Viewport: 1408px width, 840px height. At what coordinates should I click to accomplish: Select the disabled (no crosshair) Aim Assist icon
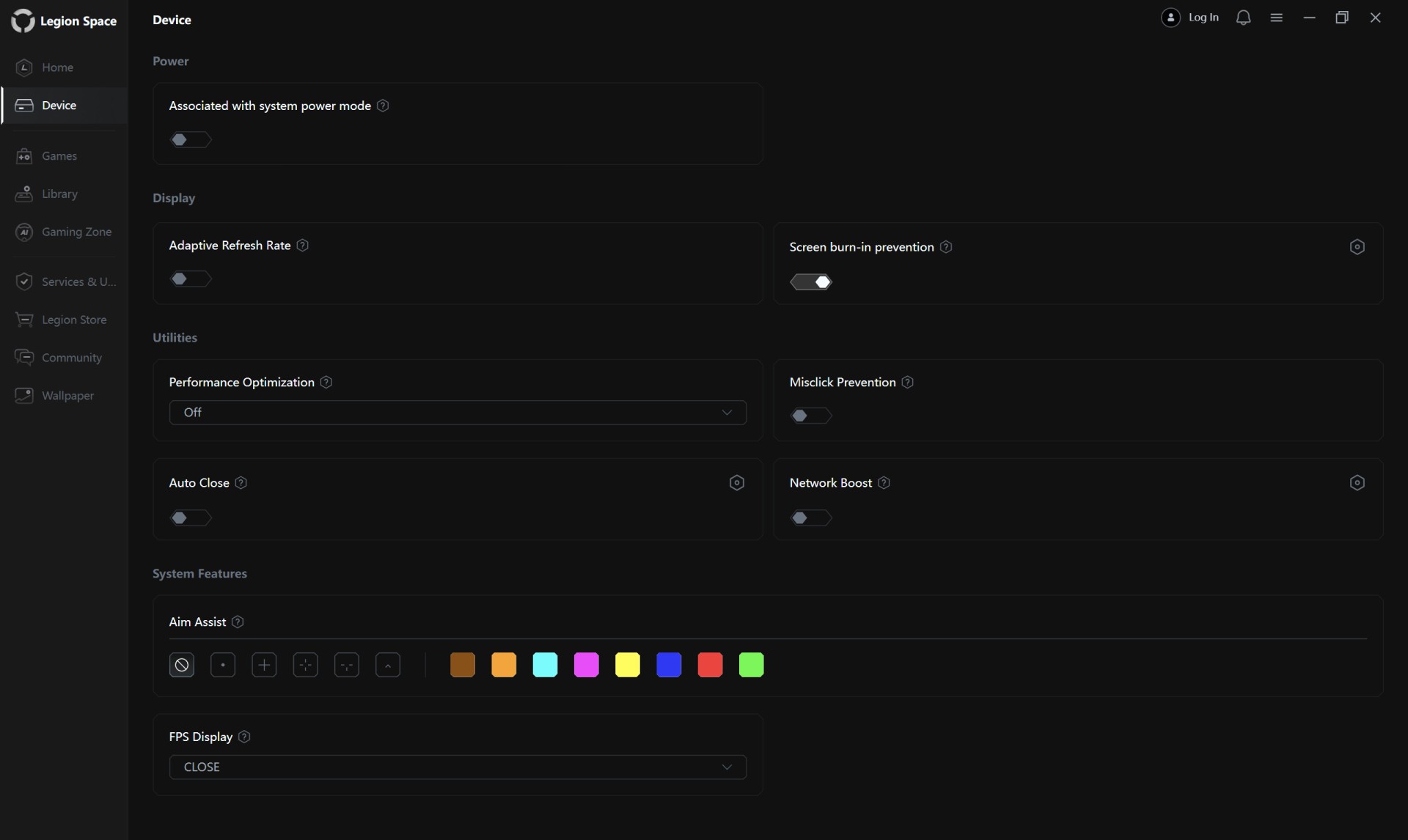(x=182, y=666)
